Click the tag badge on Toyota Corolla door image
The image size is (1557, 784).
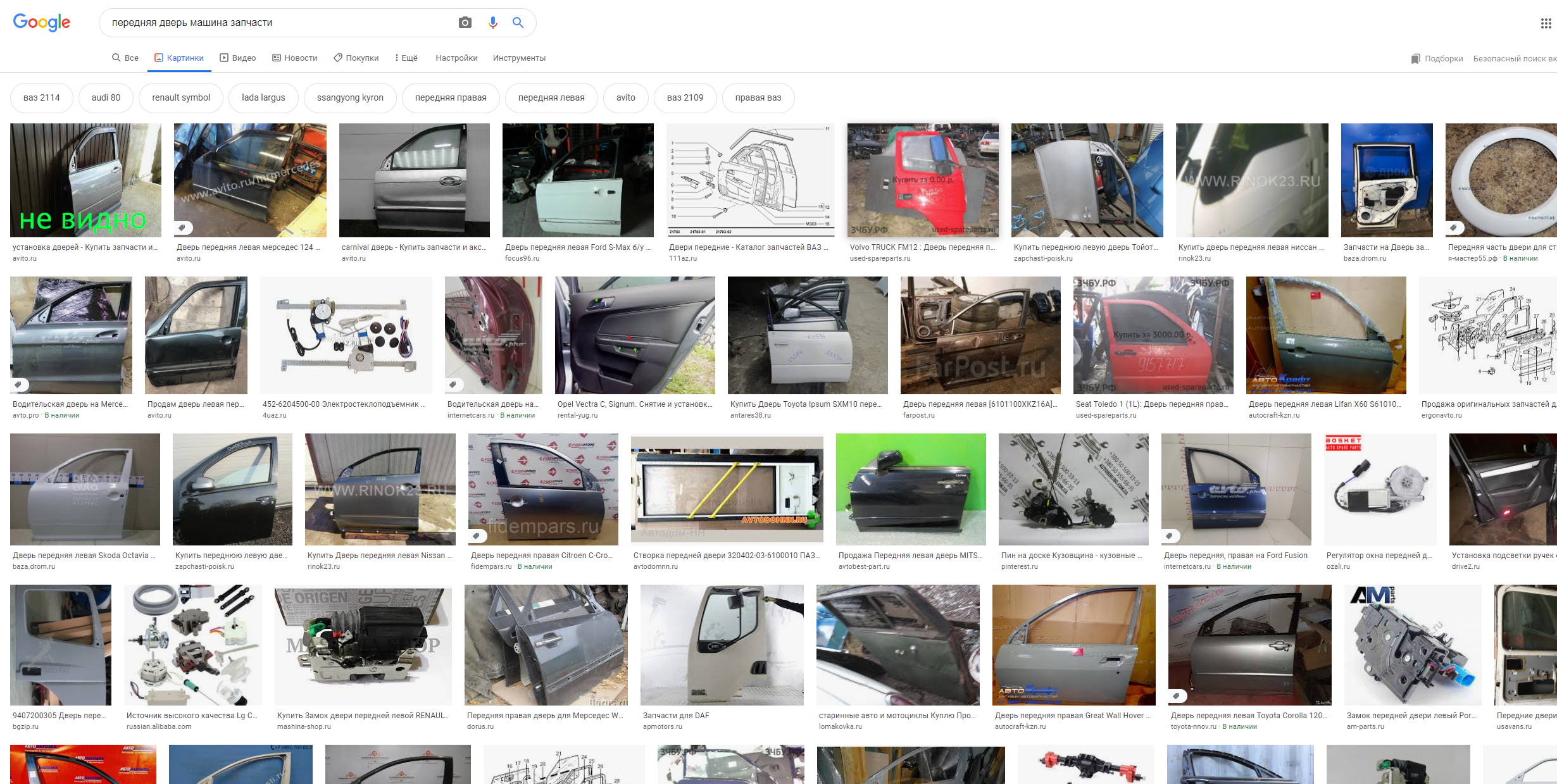pos(1177,696)
